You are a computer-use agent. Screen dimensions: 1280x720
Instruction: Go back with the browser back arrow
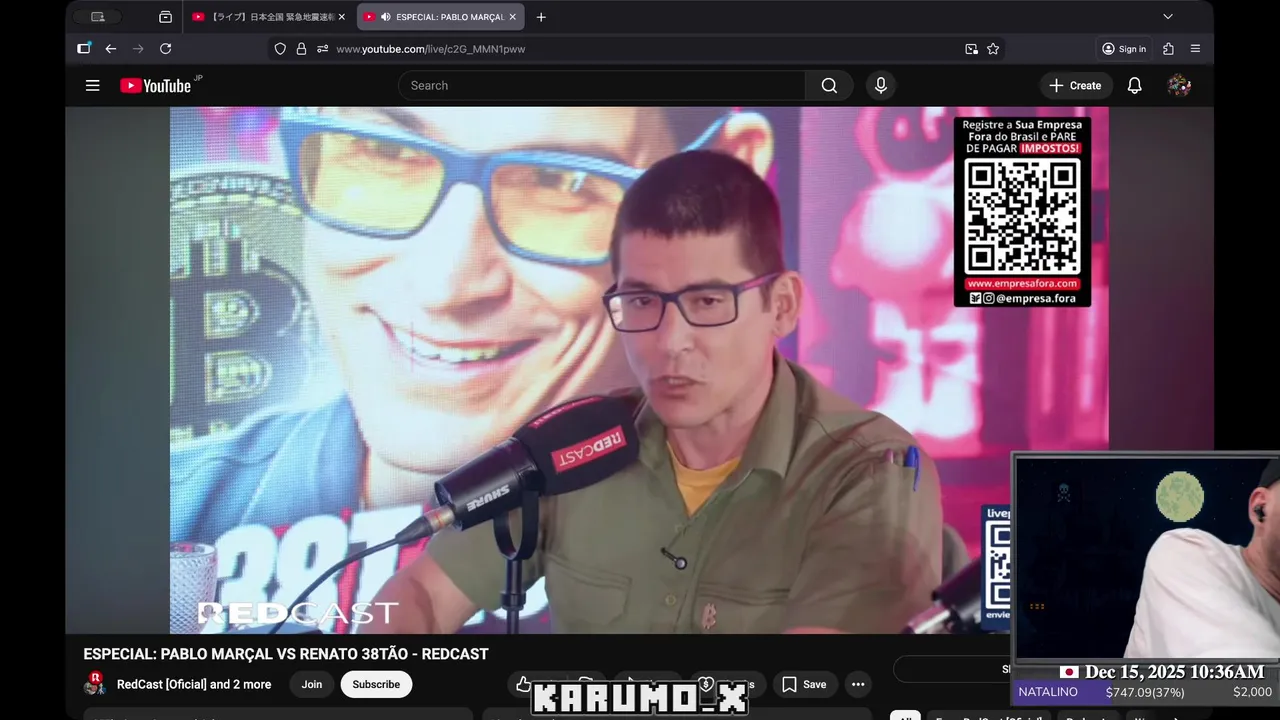pos(111,48)
